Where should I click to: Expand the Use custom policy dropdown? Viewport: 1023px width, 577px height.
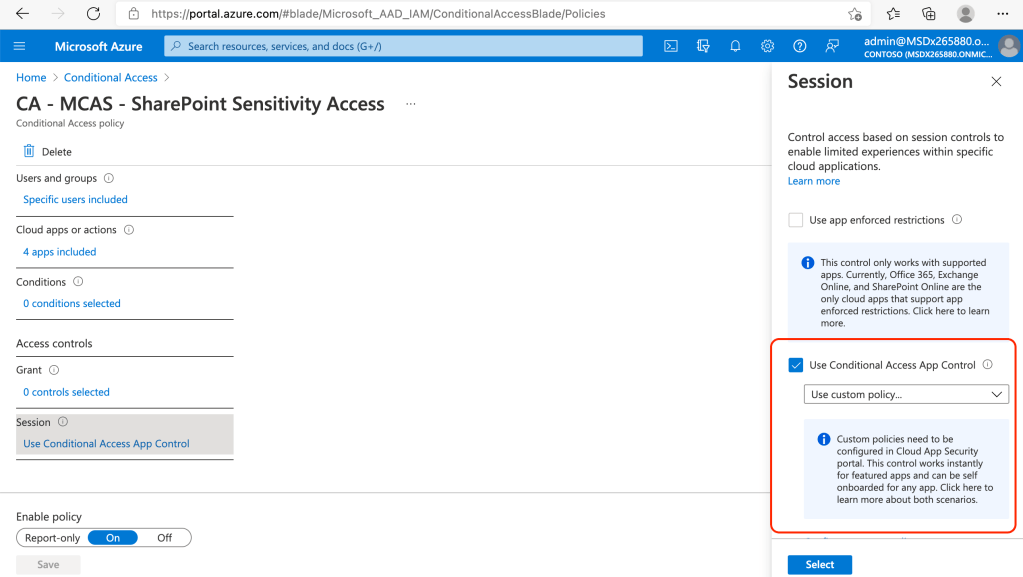906,395
